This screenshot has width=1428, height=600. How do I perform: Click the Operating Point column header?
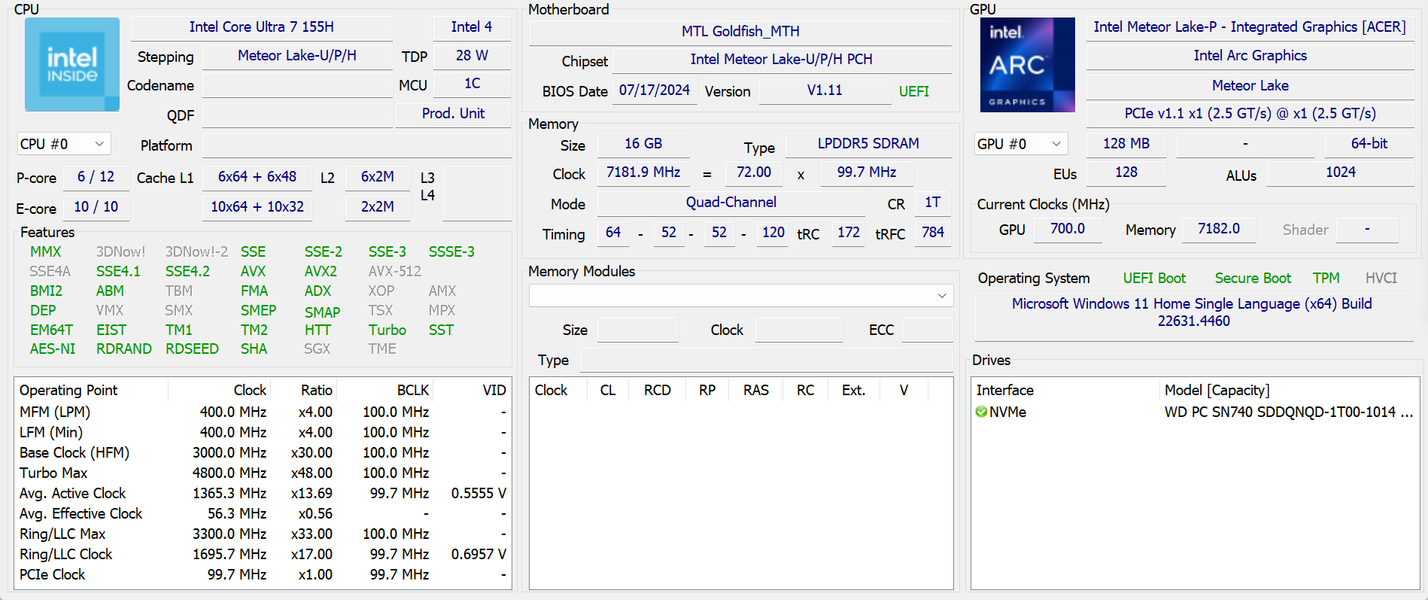coord(91,390)
